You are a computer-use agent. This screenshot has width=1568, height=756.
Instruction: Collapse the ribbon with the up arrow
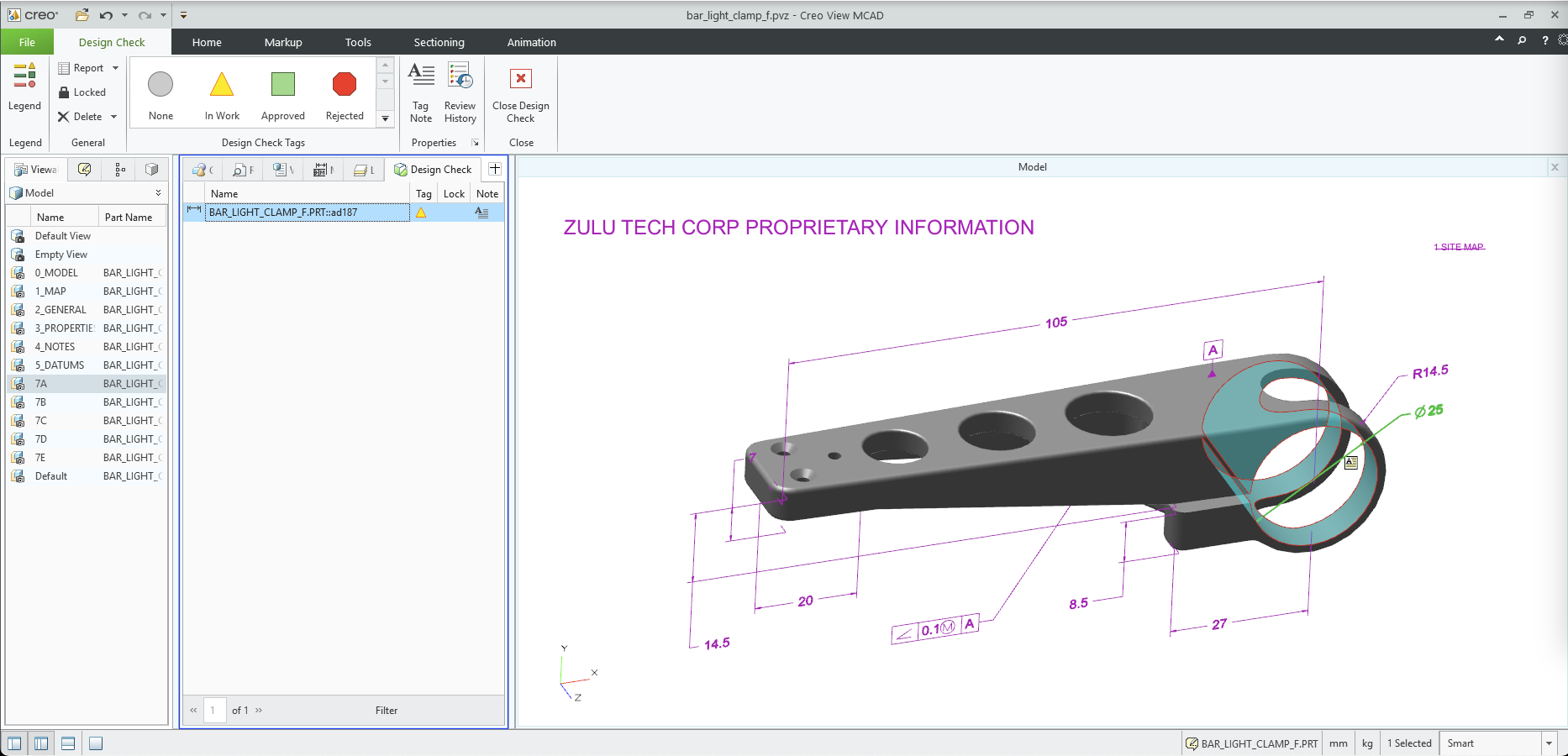click(x=1499, y=39)
